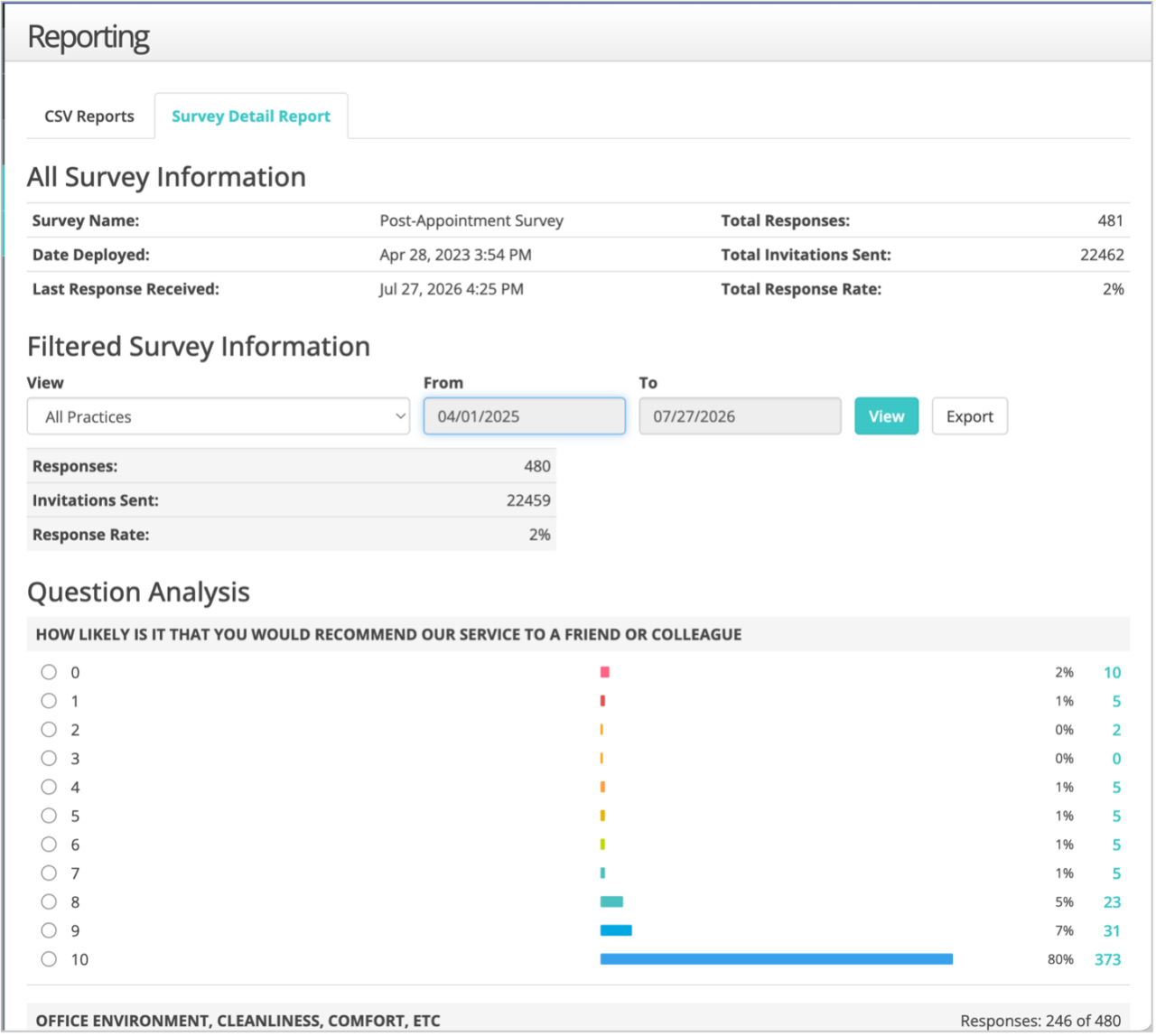Select the Survey Detail Report tab
The height and width of the screenshot is (1036, 1156).
(x=251, y=117)
